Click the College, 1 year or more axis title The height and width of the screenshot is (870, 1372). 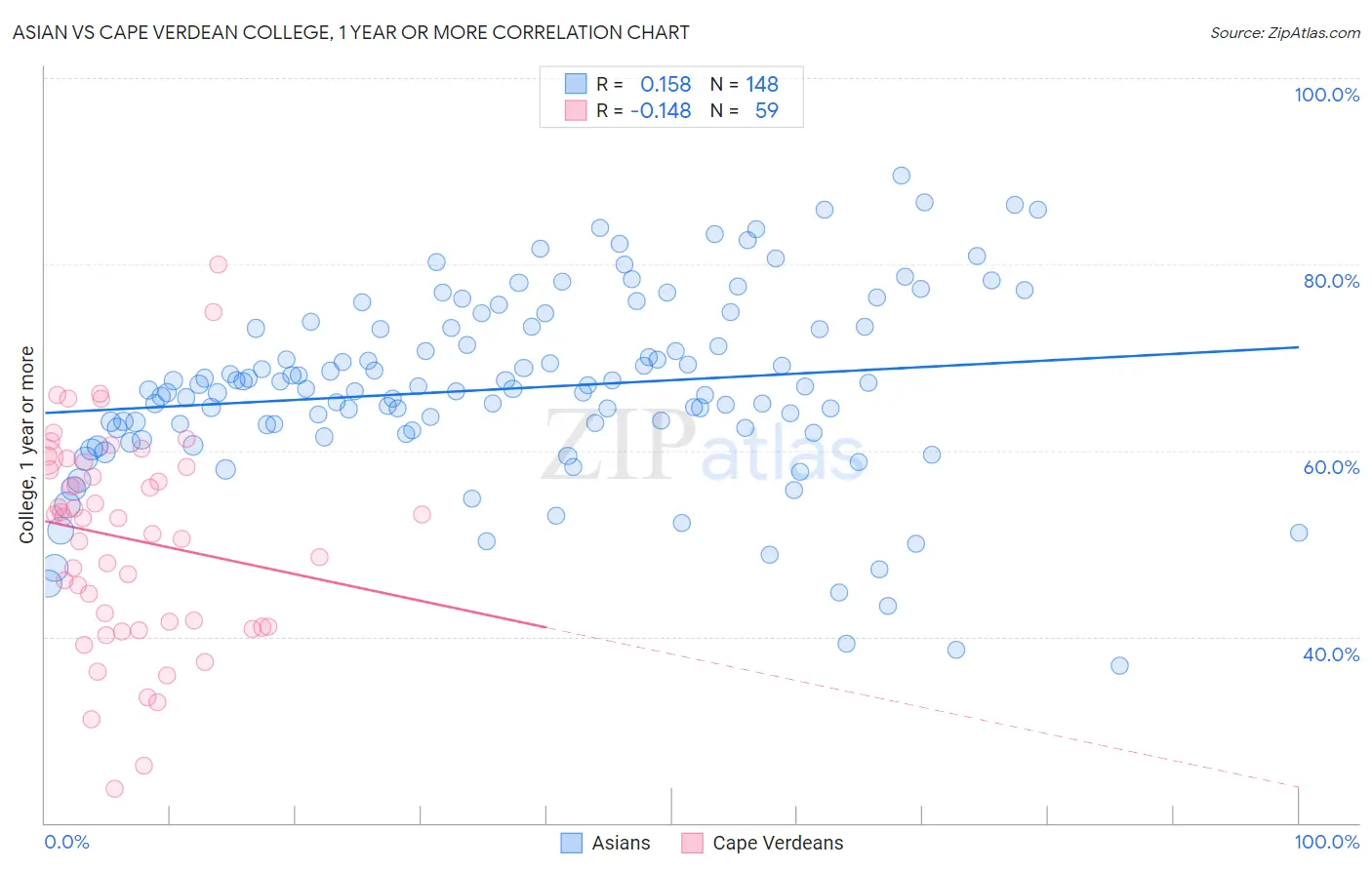(27, 445)
